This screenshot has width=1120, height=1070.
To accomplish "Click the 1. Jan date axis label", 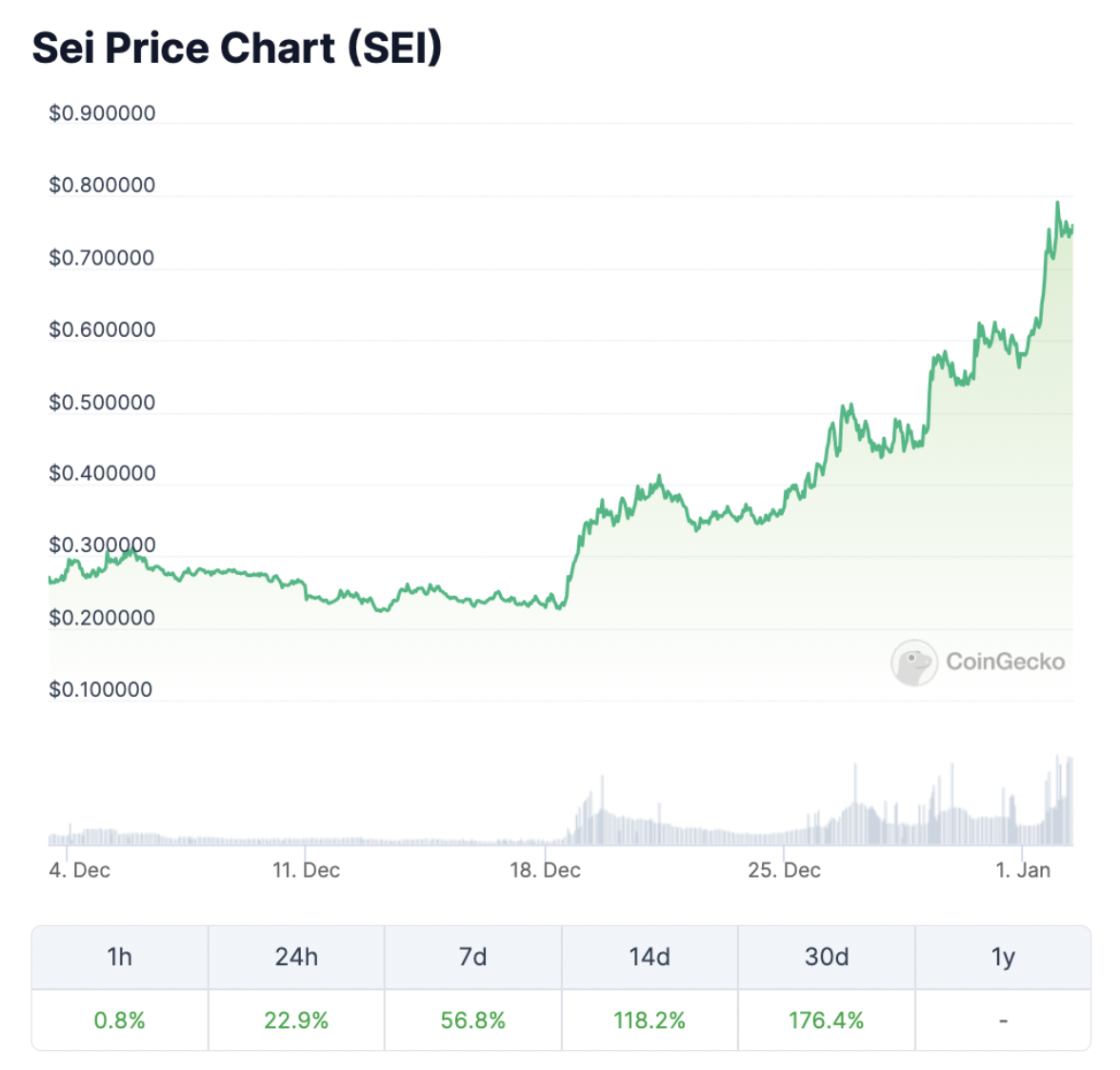I will 1023,870.
